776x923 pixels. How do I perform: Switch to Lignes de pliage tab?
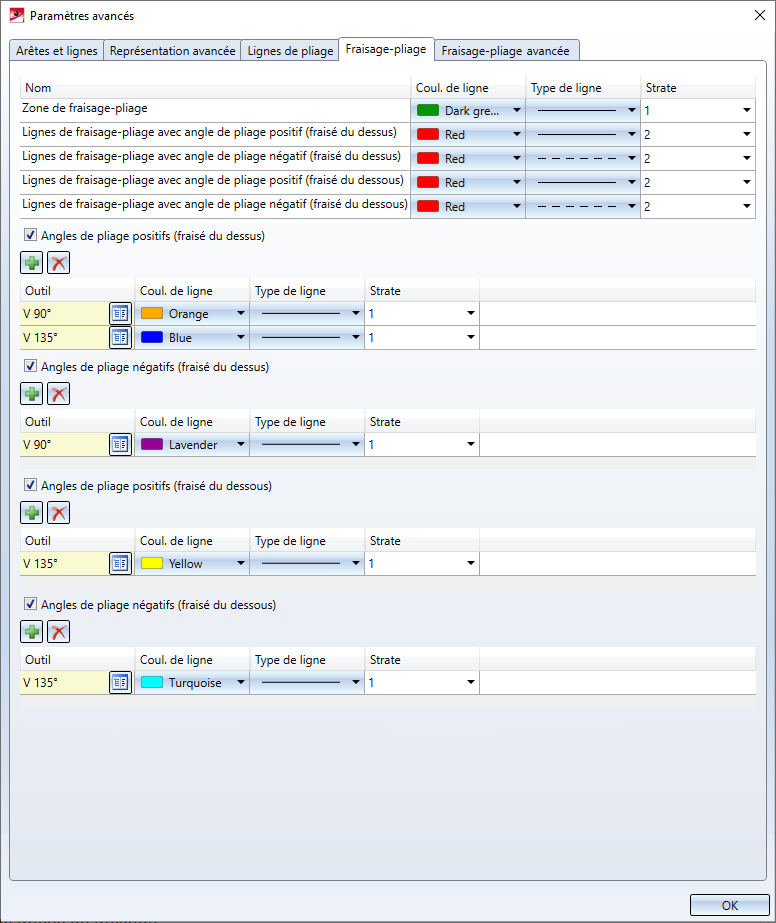tap(289, 51)
